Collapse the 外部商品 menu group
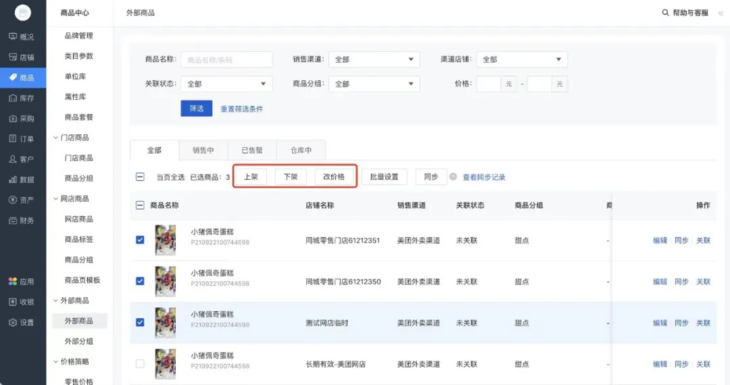Viewport: 730px width, 385px height. 55,301
